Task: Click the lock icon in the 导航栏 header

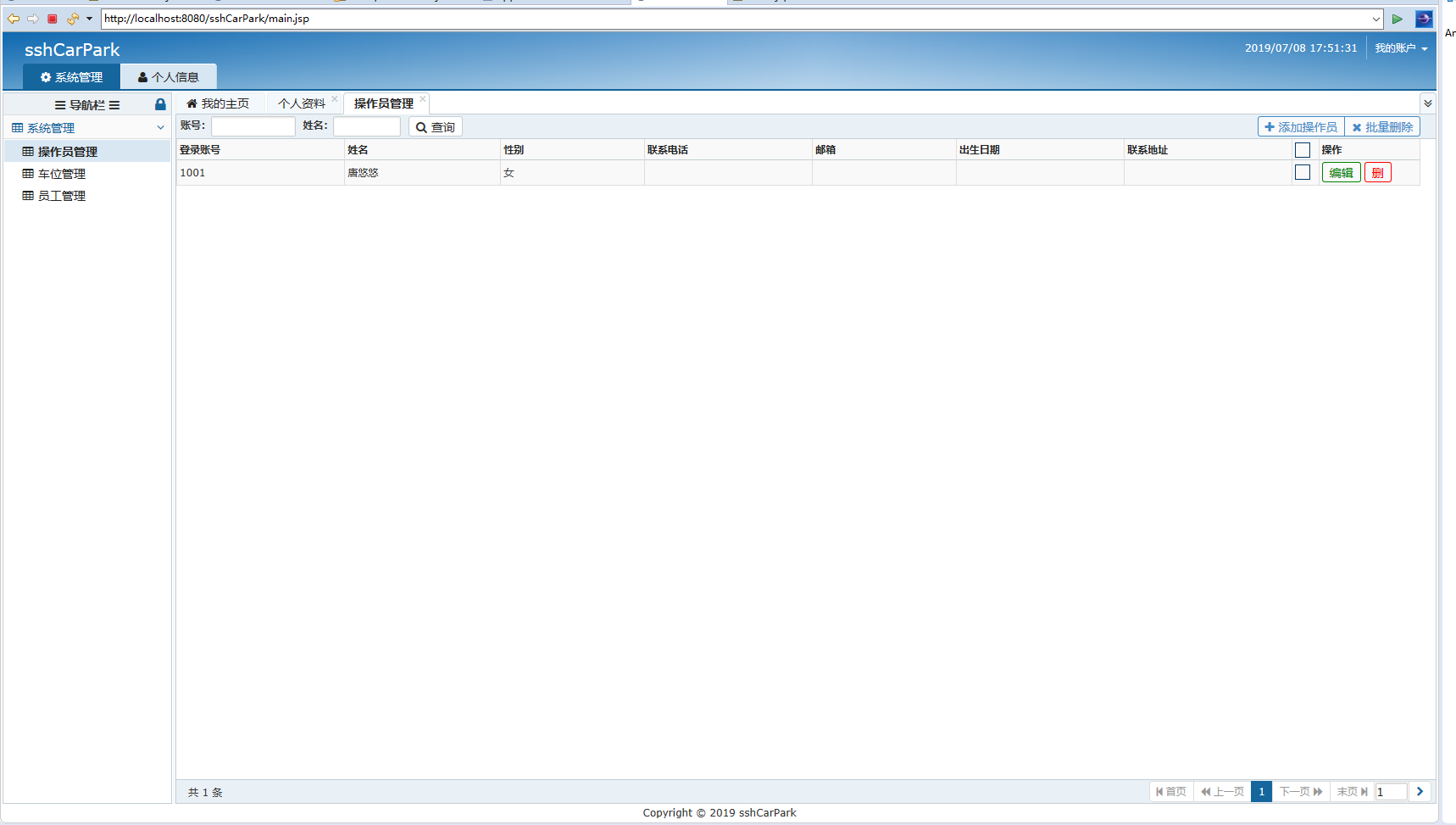Action: pyautogui.click(x=160, y=104)
